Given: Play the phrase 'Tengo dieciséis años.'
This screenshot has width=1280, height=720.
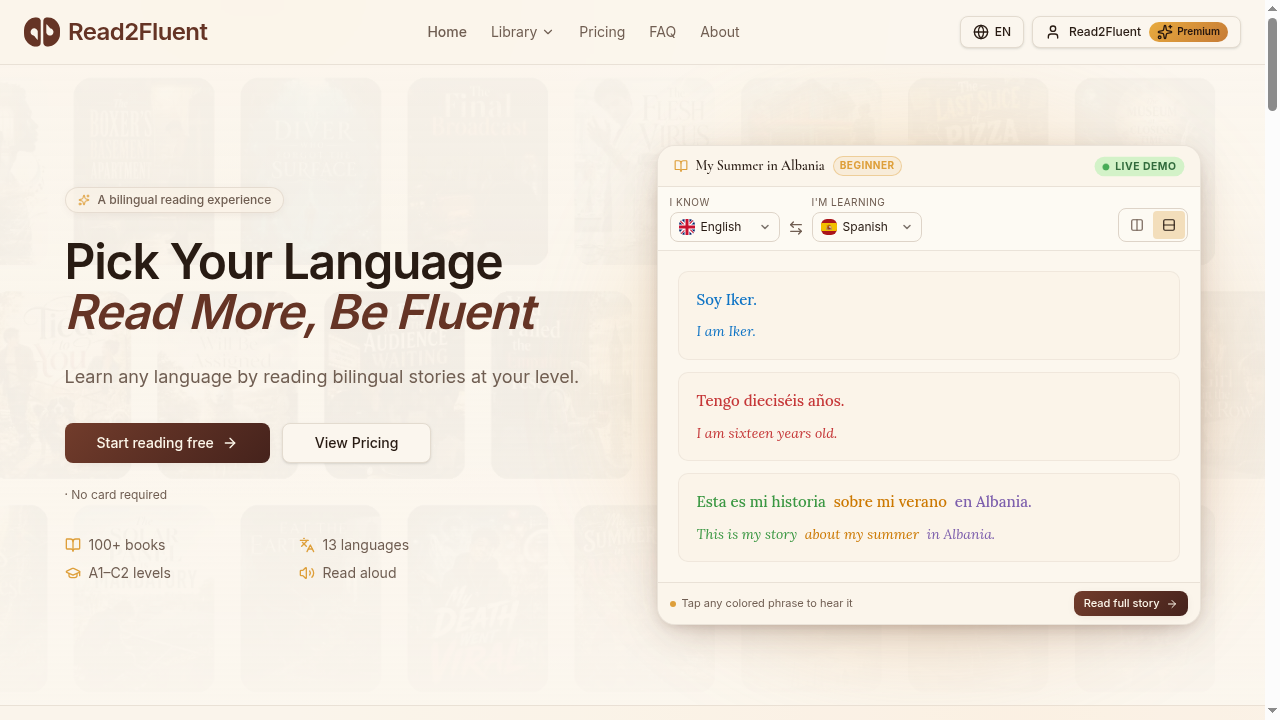Looking at the screenshot, I should [771, 401].
